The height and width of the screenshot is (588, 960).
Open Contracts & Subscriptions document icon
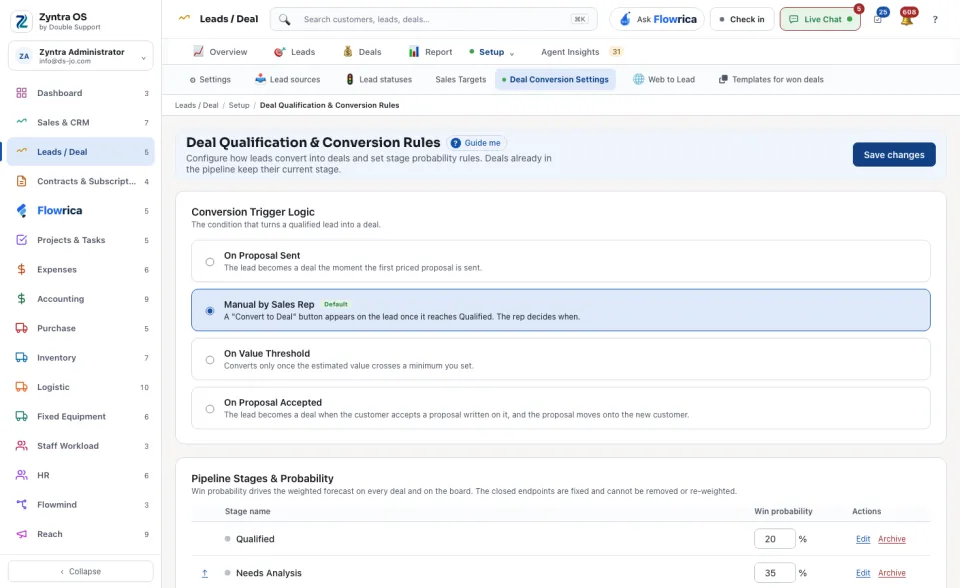tap(21, 181)
